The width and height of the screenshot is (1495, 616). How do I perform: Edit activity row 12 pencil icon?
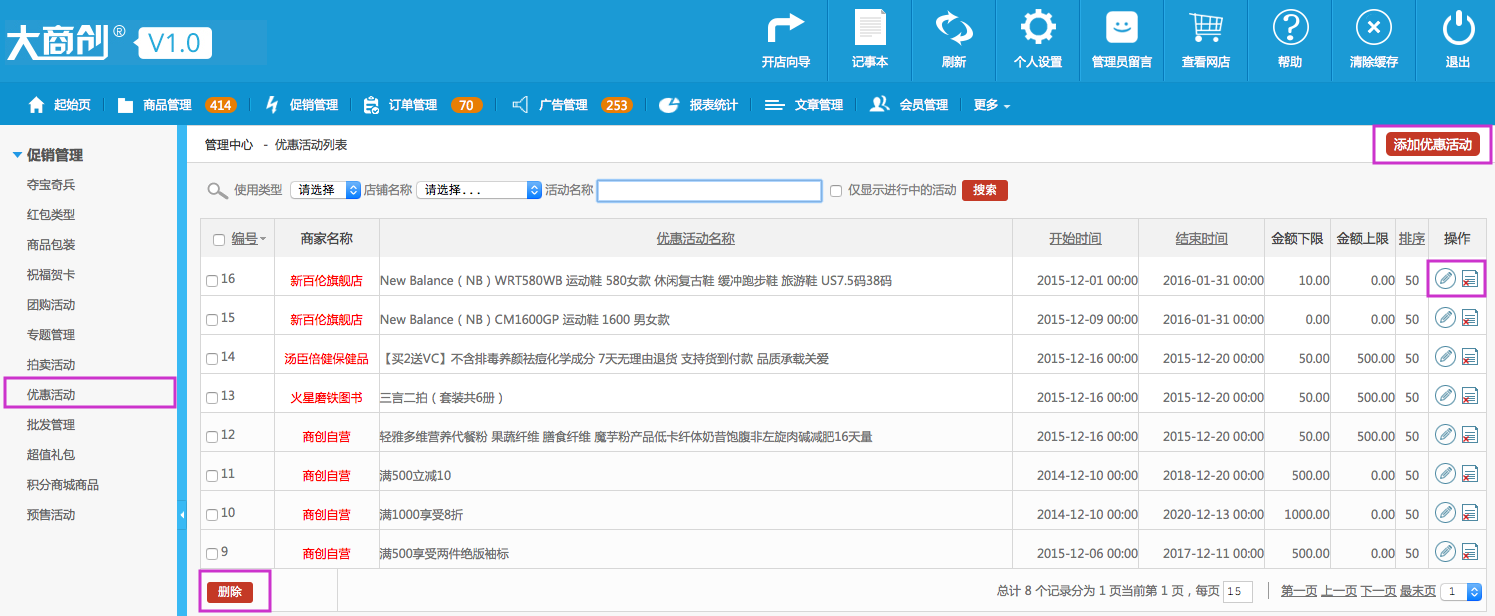coord(1445,434)
